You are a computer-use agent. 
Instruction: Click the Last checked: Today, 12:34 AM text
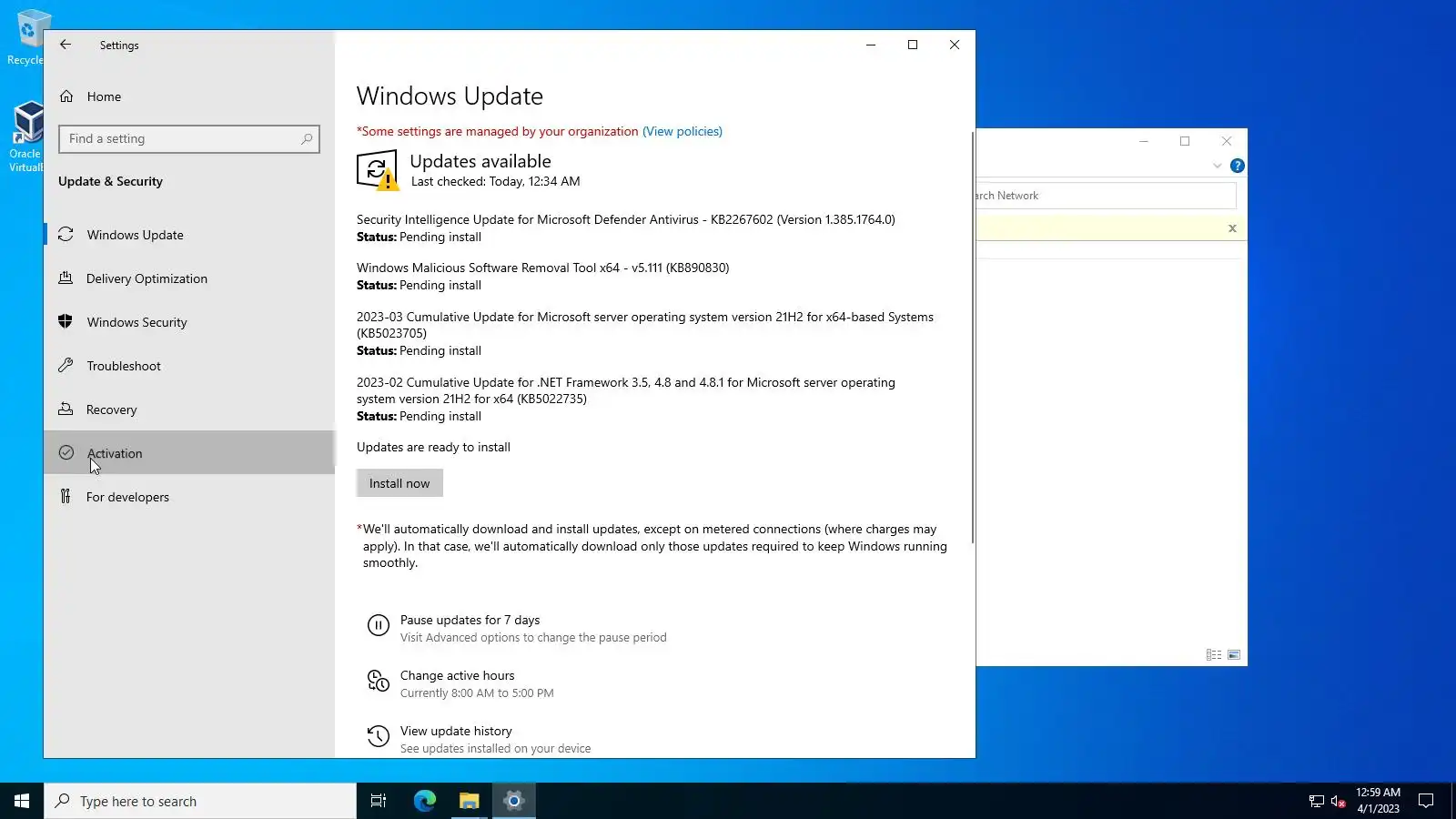pos(496,181)
